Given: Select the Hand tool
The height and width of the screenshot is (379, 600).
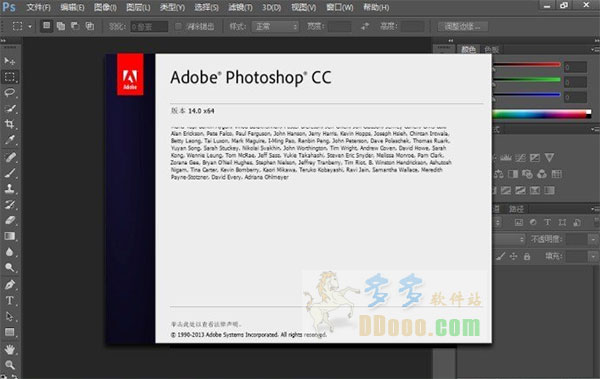Looking at the screenshot, I should pos(10,349).
